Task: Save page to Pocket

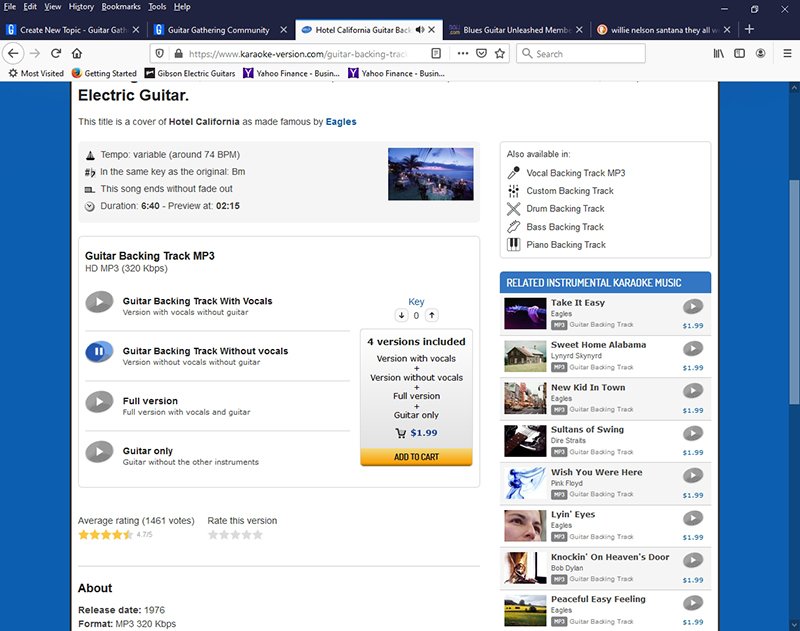Action: (x=481, y=53)
